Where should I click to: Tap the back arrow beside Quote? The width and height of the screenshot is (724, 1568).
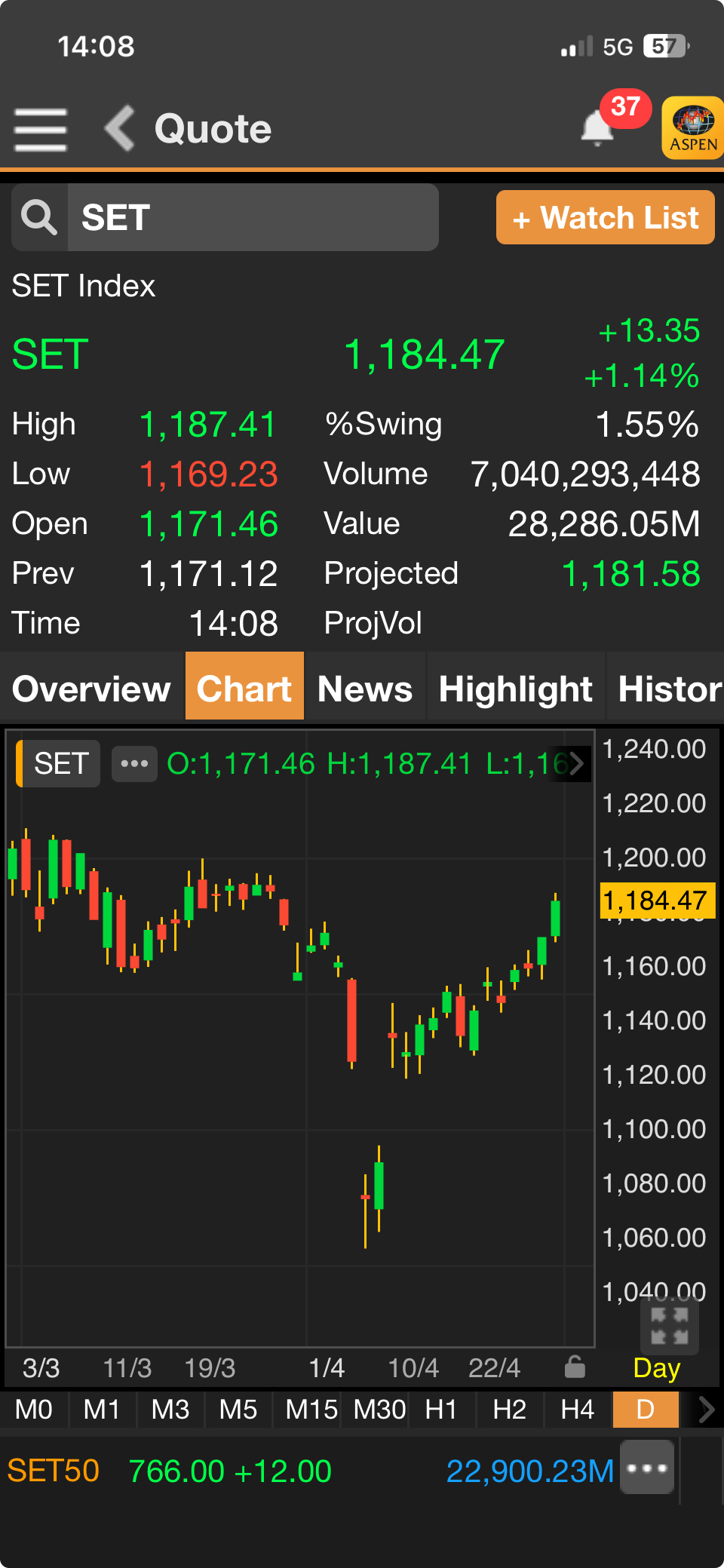[120, 128]
